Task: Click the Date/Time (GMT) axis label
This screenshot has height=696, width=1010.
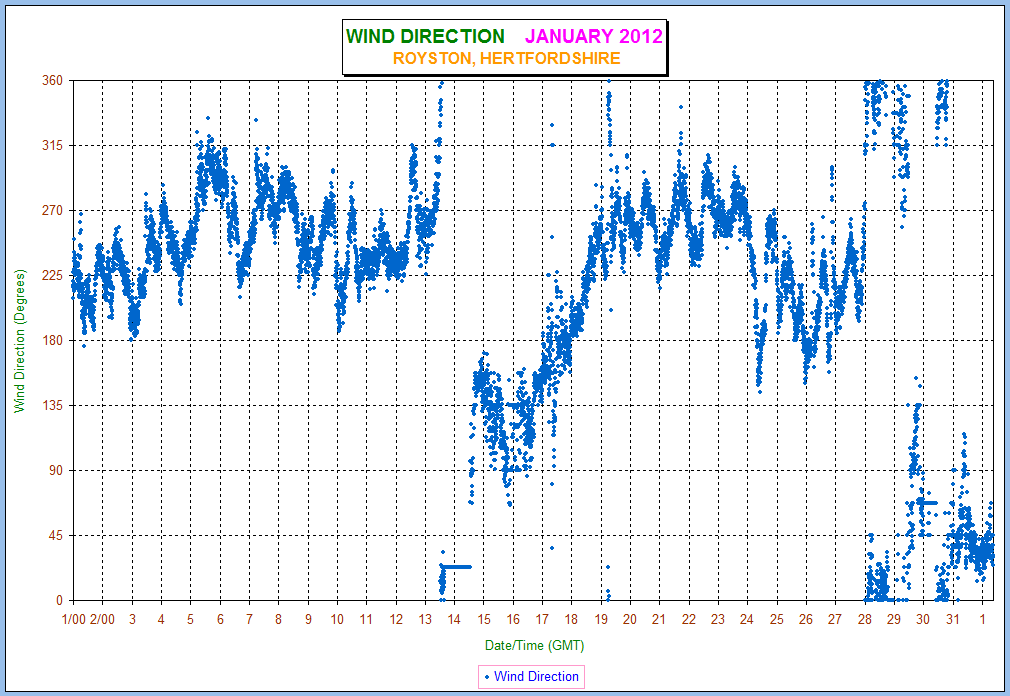Action: 534,645
